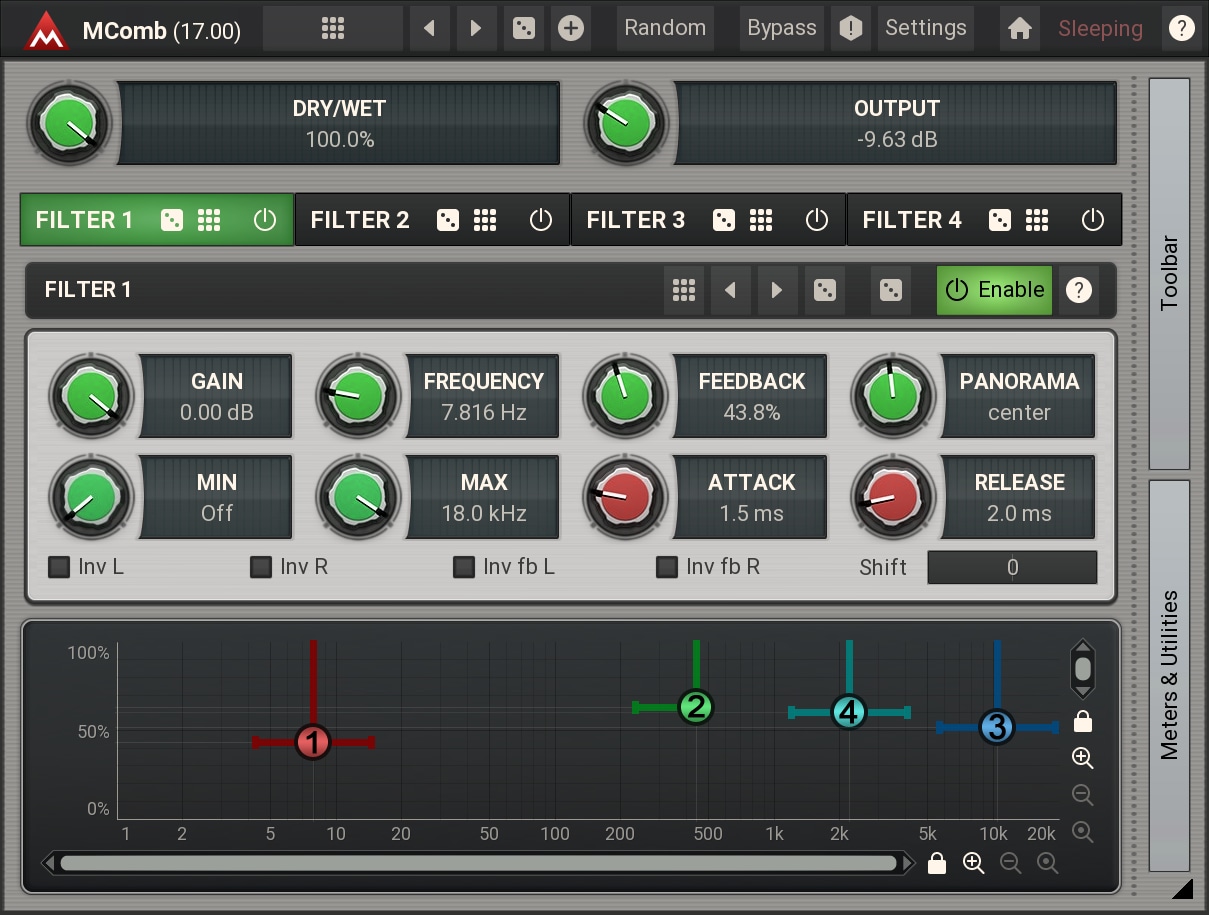The image size is (1209, 915).
Task: Click the top toolbar dice randomize icon
Action: (x=523, y=28)
